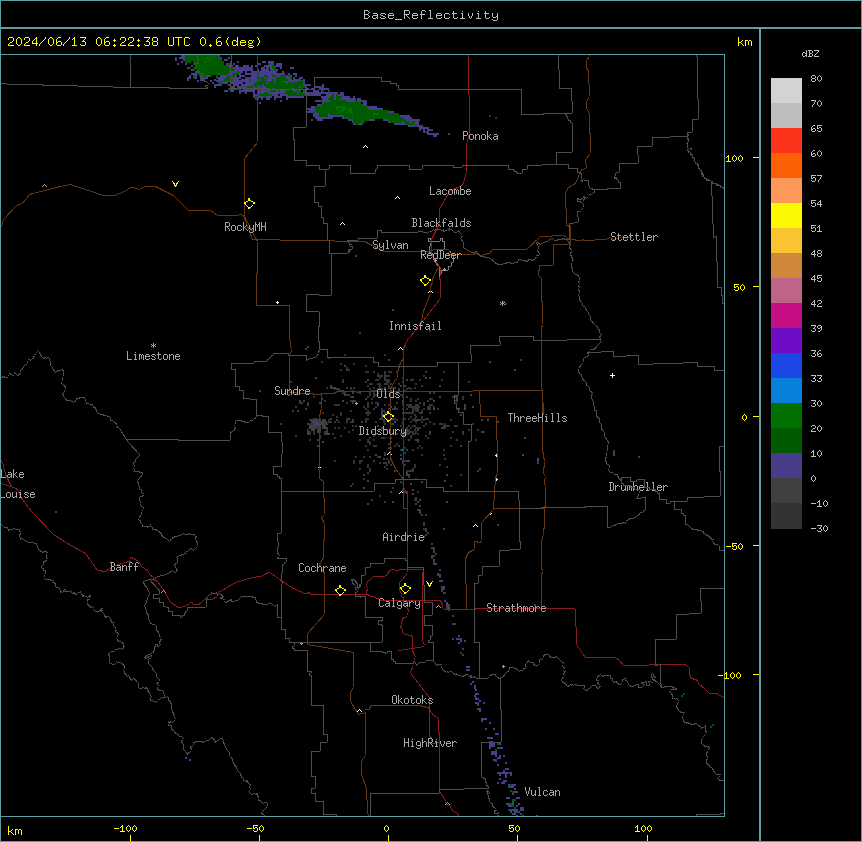Image resolution: width=862 pixels, height=842 pixels.
Task: Click the timestamp 2024/06/13 06:22:38 UTC
Action: pos(99,42)
